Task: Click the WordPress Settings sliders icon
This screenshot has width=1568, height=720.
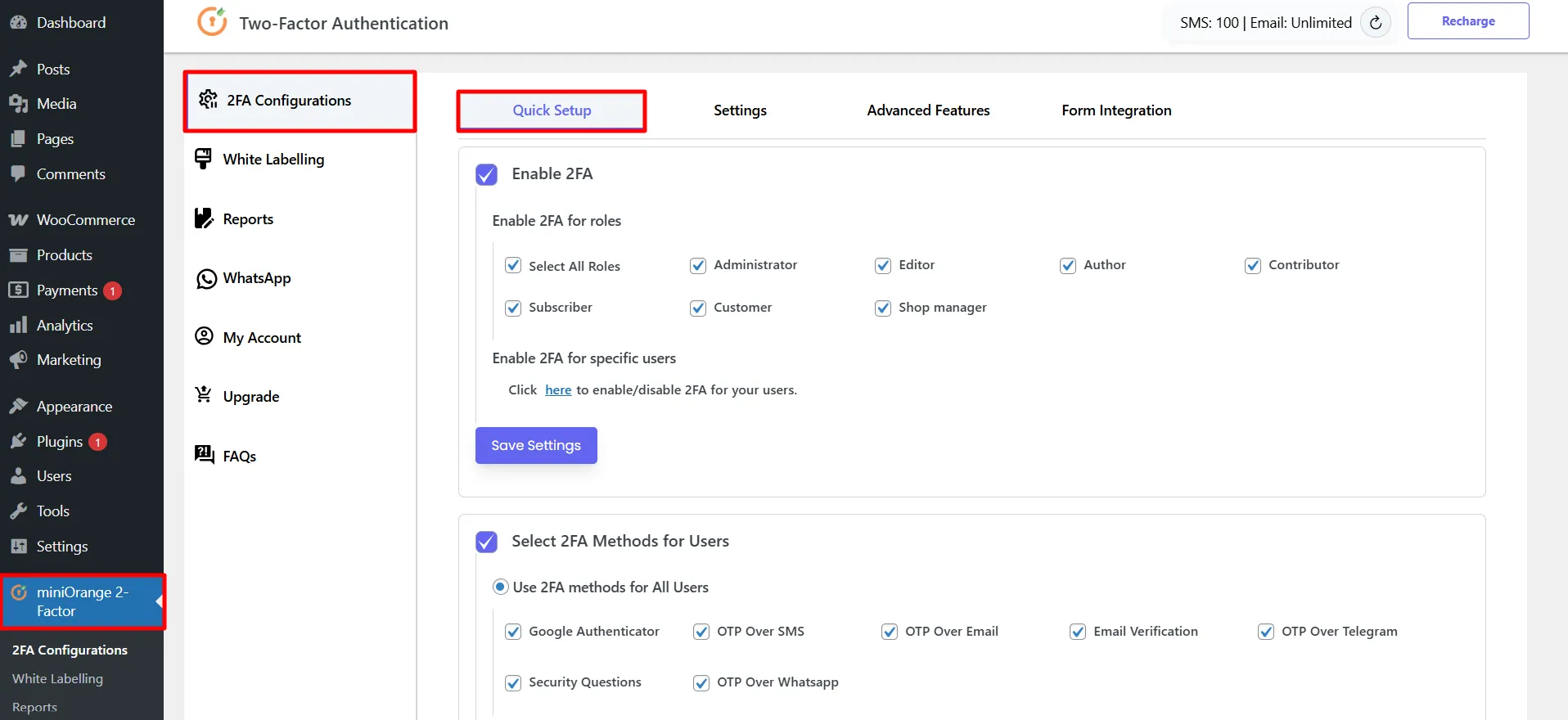Action: coord(18,547)
